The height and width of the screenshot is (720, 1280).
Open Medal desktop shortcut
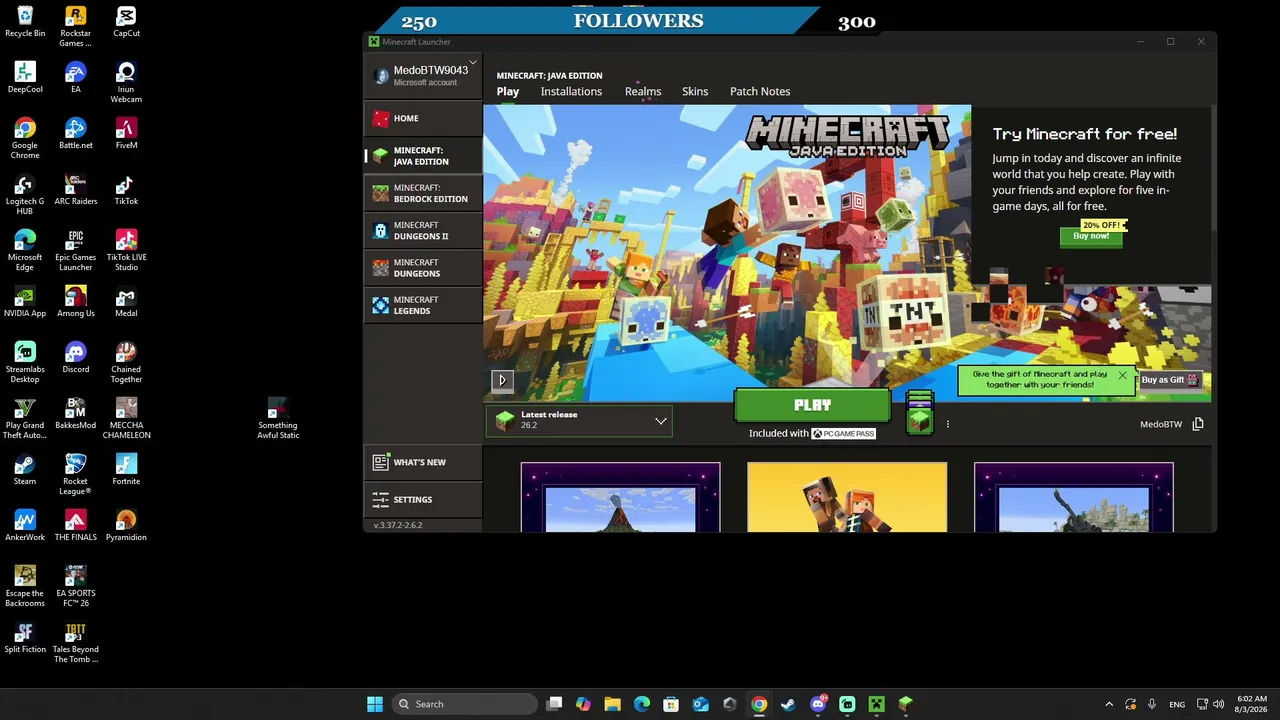click(126, 302)
